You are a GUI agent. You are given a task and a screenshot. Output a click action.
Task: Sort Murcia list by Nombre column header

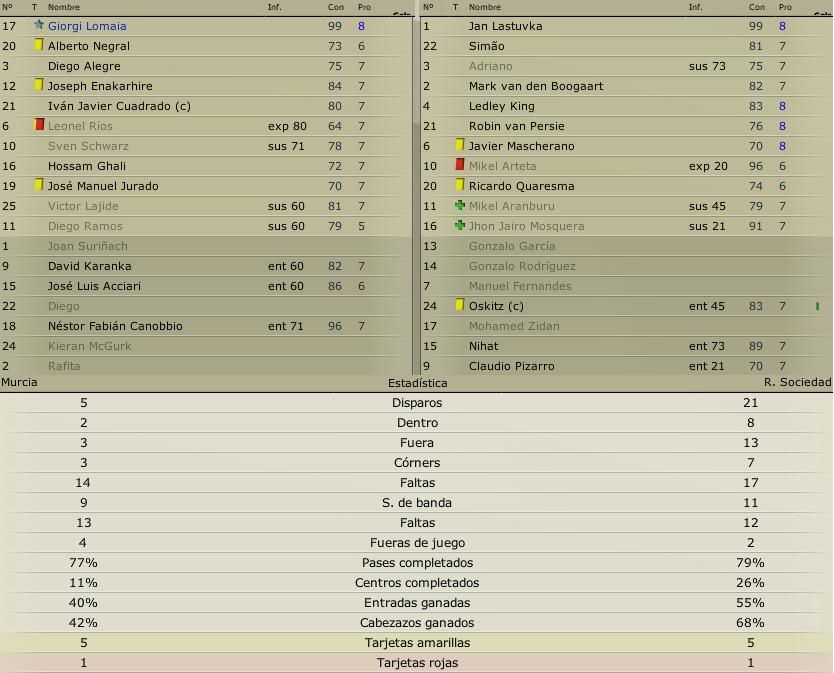click(x=64, y=7)
